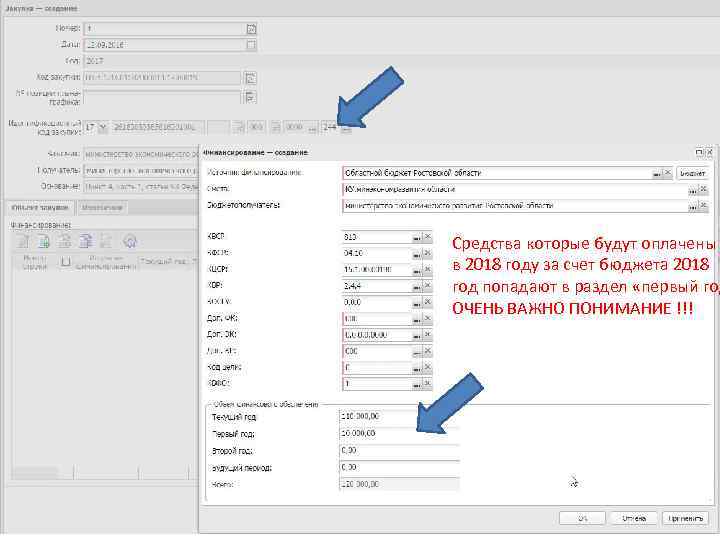Clear the 0.0.0 code field
Viewport: 720px width, 540px height.
tap(428, 303)
